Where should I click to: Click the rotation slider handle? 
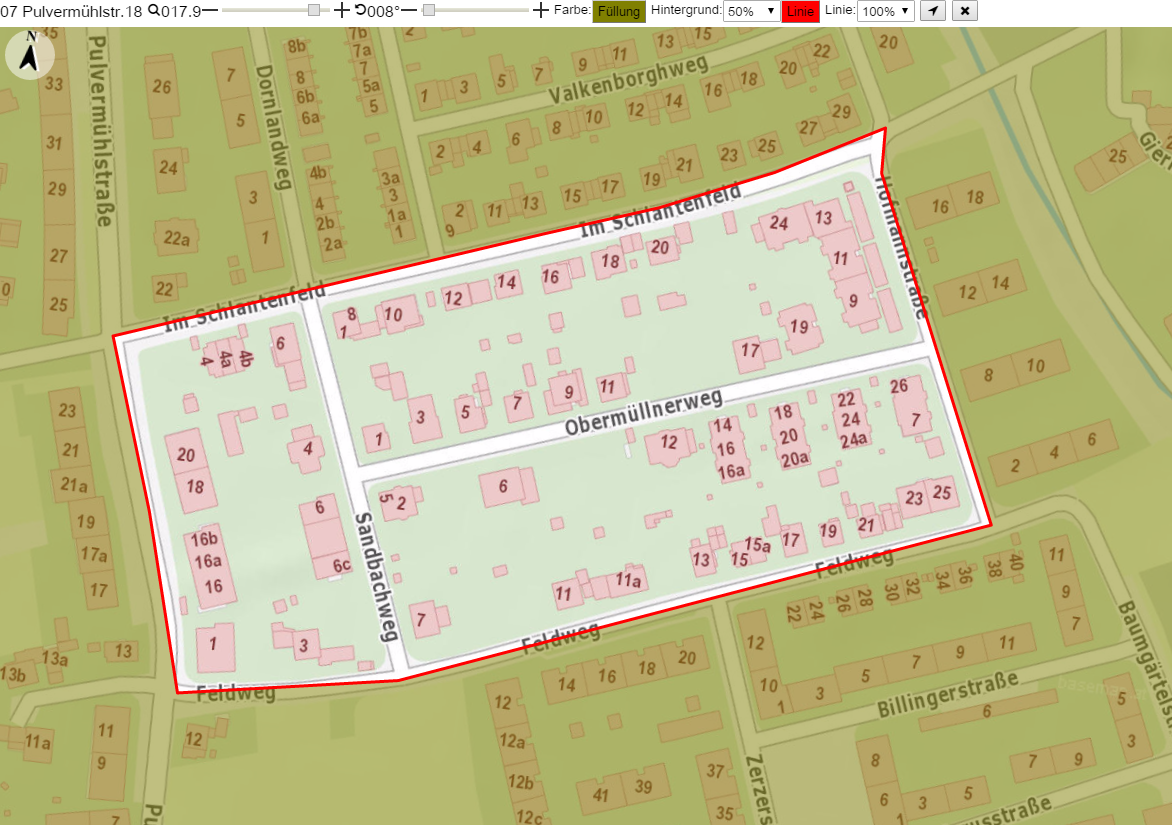(428, 10)
